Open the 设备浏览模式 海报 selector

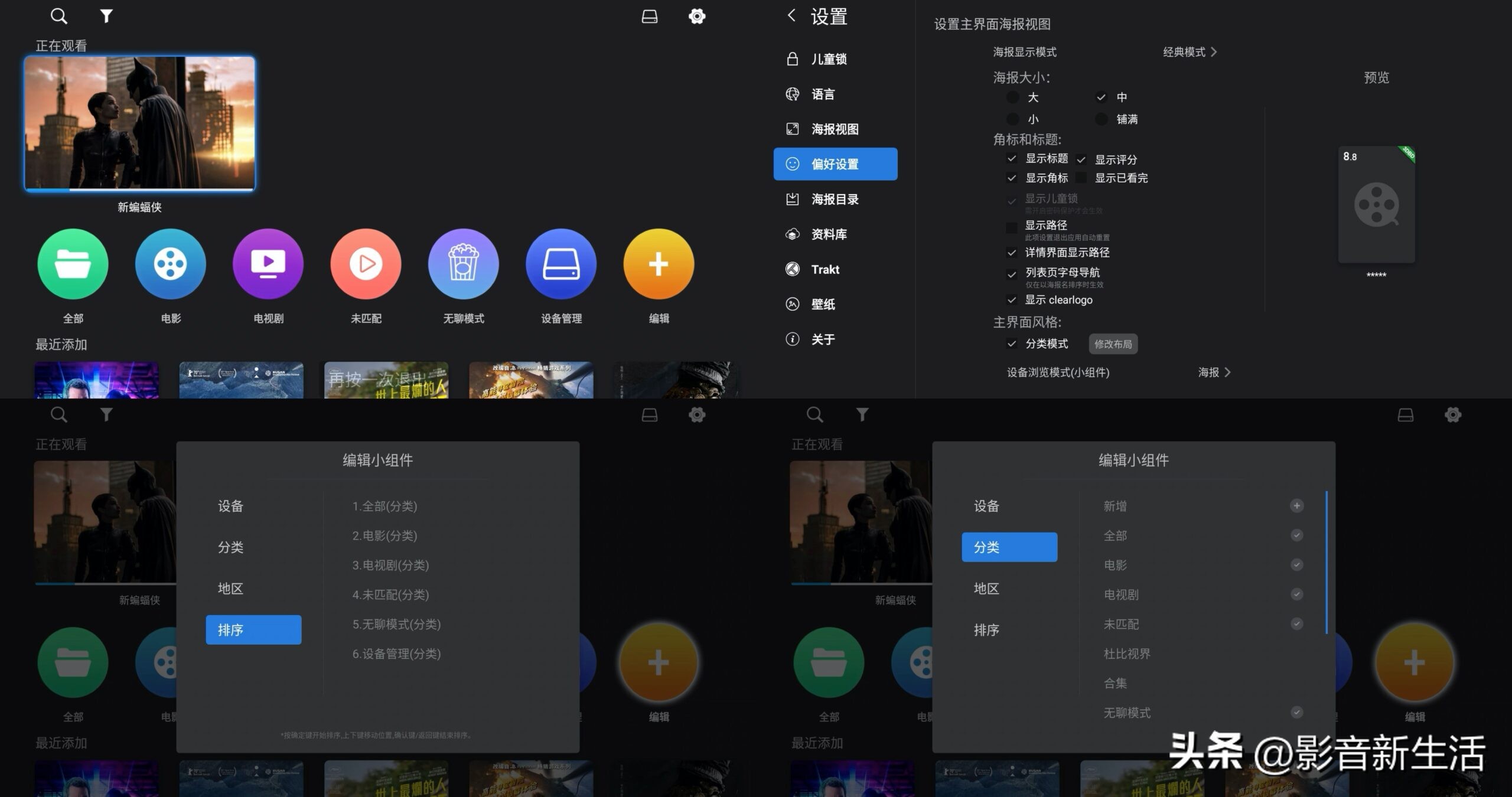[x=1214, y=373]
